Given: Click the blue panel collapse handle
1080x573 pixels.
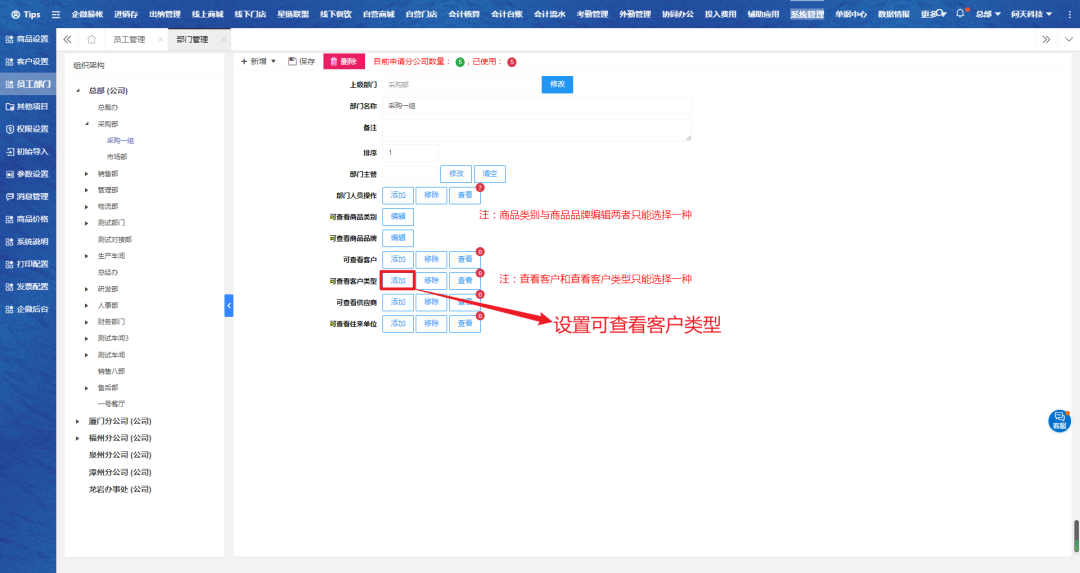Looking at the screenshot, I should pos(228,305).
